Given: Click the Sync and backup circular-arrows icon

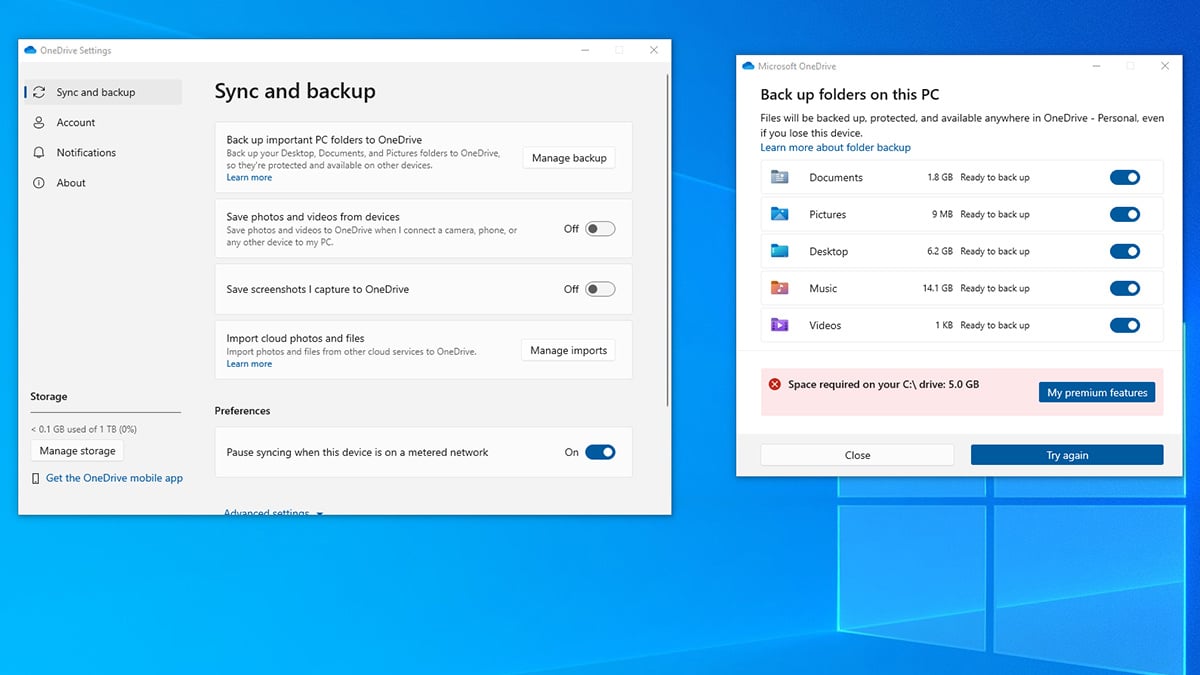Looking at the screenshot, I should 39,92.
